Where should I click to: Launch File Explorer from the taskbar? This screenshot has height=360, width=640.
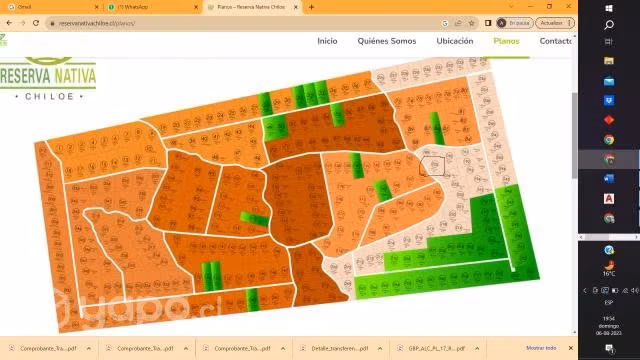pos(609,61)
